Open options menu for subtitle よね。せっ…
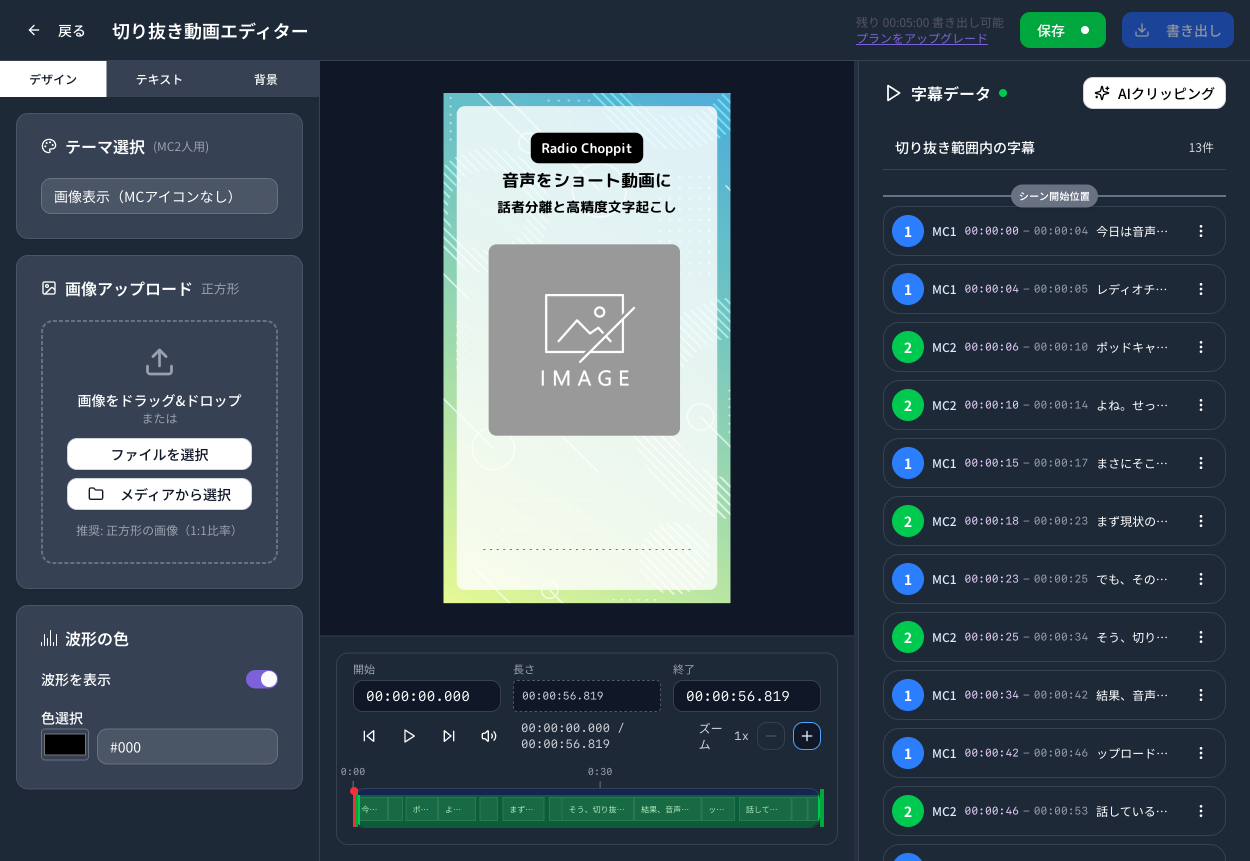This screenshot has height=861, width=1250. click(x=1201, y=405)
